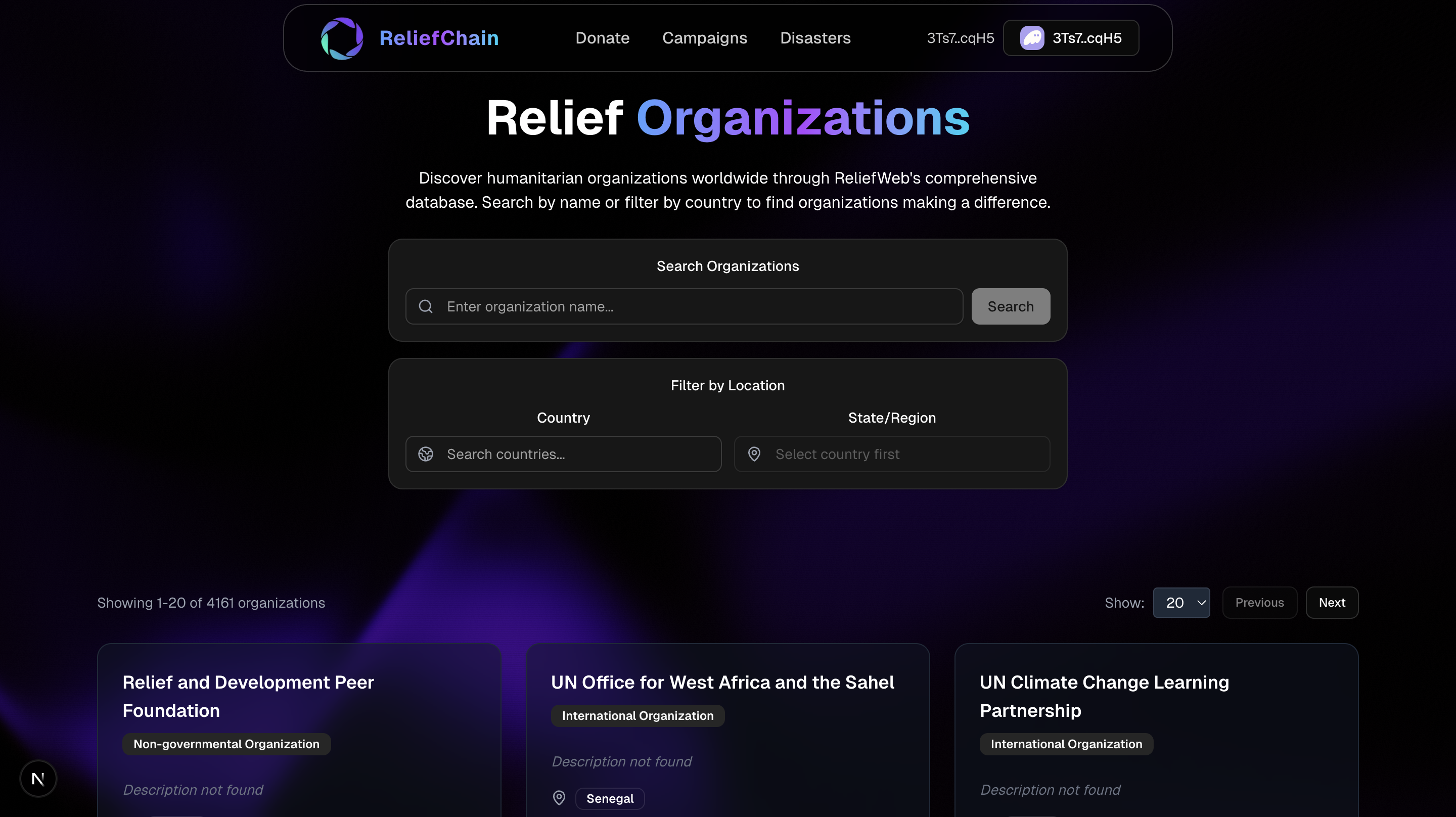Focus the Enter organization name field

tap(695, 306)
